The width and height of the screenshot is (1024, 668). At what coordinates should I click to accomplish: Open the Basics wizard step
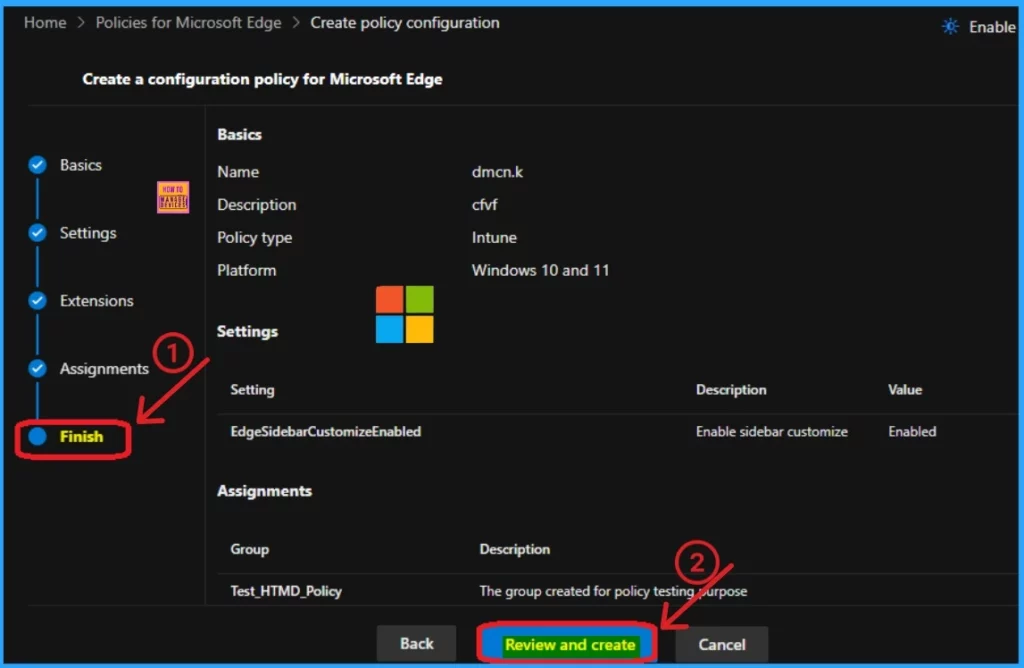click(80, 165)
